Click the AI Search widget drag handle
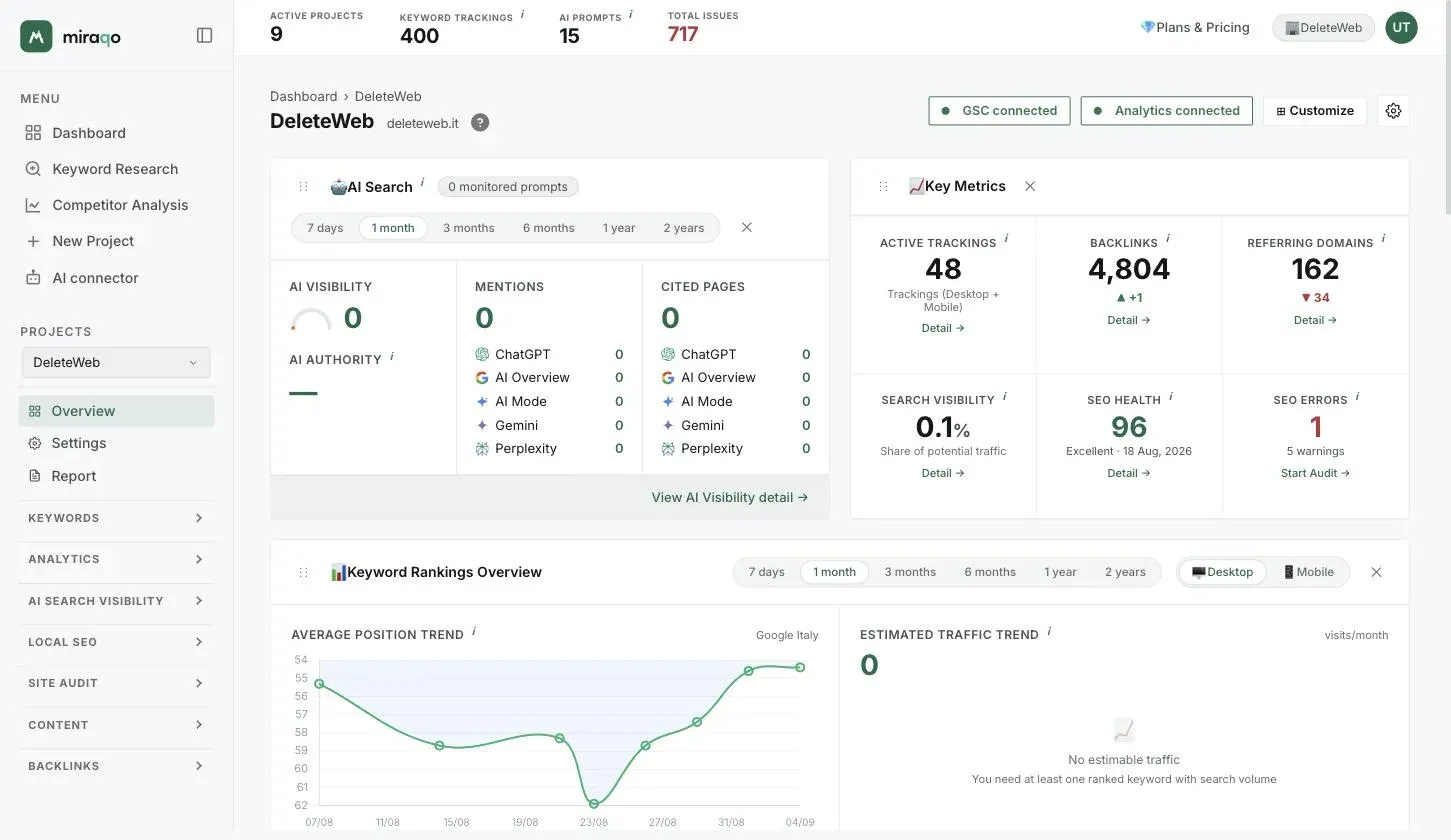 click(x=303, y=187)
